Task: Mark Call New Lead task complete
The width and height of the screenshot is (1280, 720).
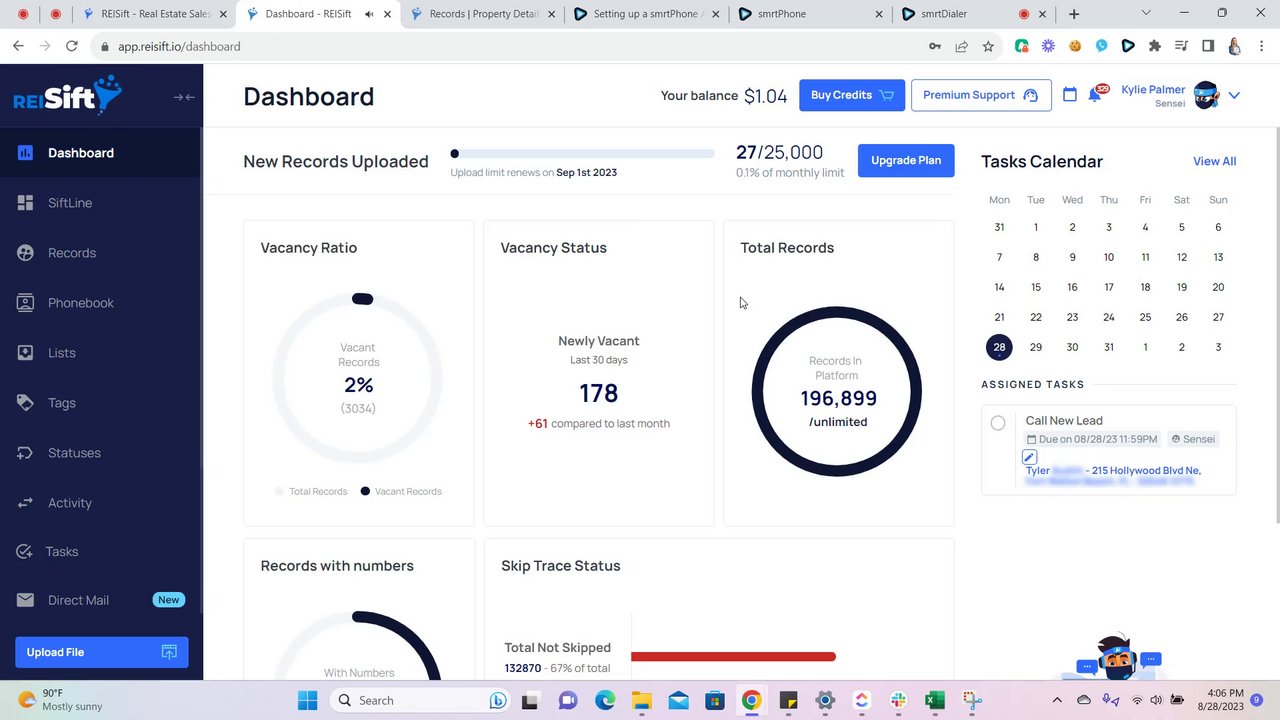Action: click(998, 423)
